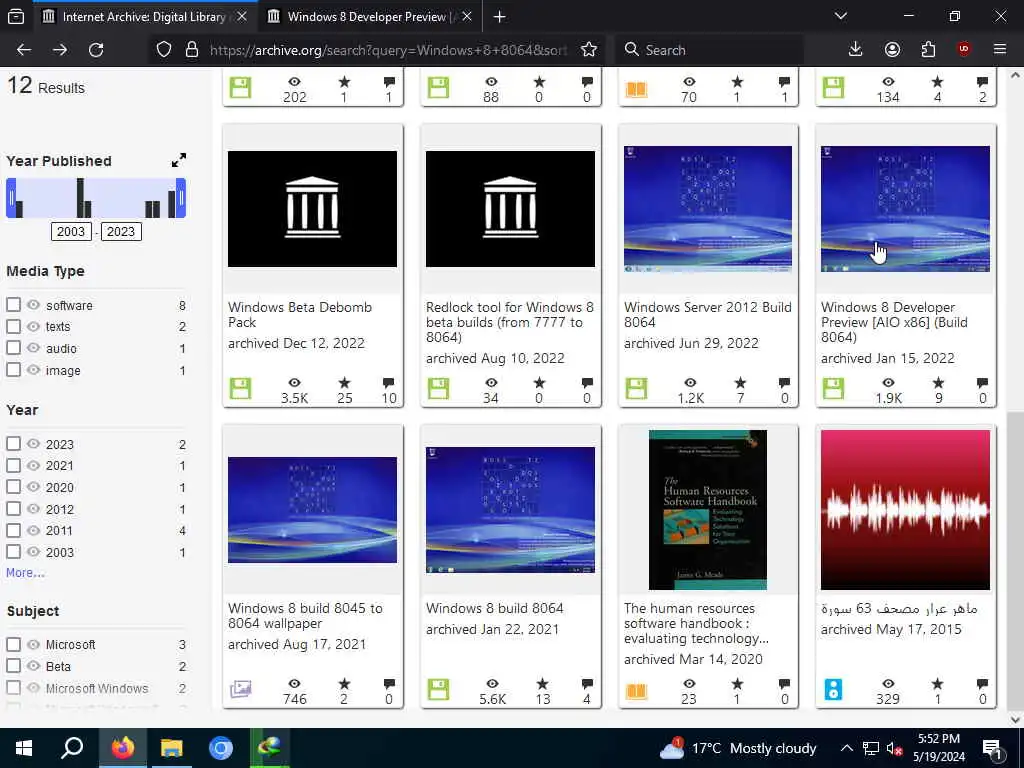Viewport: 1024px width, 768px height.
Task: Click the padlock site information icon
Action: tap(191, 50)
